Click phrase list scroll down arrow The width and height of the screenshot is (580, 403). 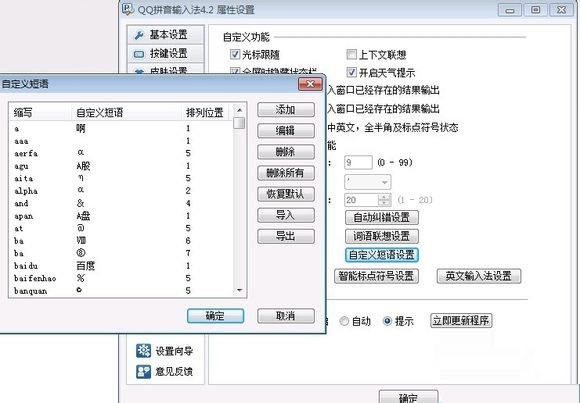[x=239, y=290]
